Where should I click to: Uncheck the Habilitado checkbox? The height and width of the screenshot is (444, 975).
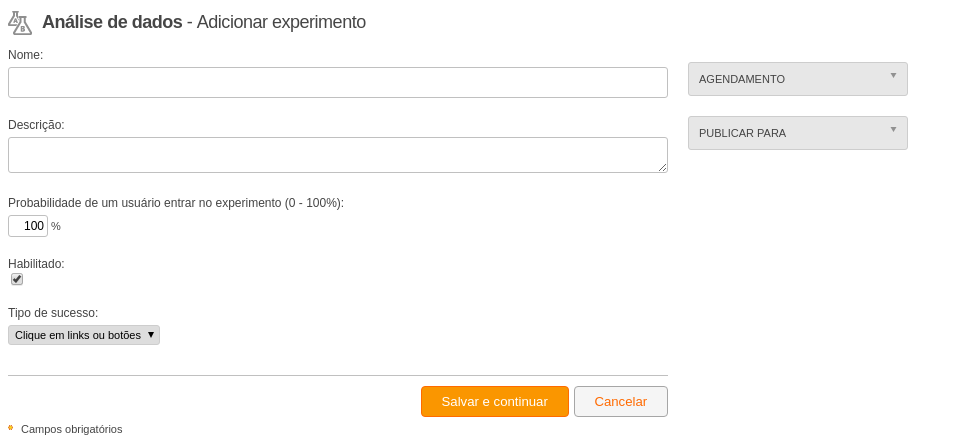[17, 279]
